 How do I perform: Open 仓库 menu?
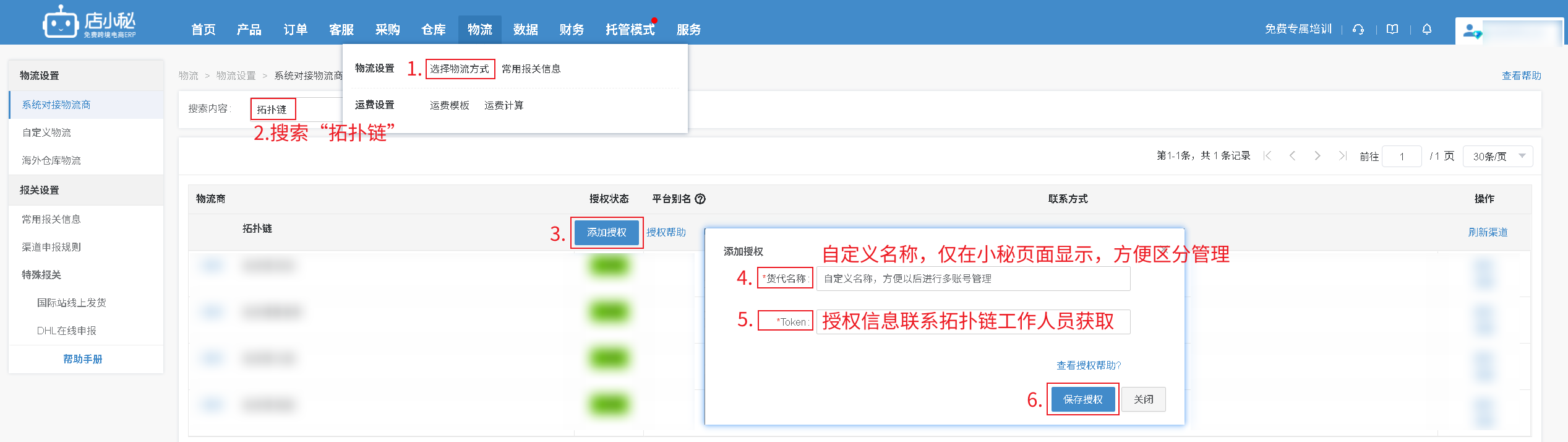pyautogui.click(x=434, y=30)
